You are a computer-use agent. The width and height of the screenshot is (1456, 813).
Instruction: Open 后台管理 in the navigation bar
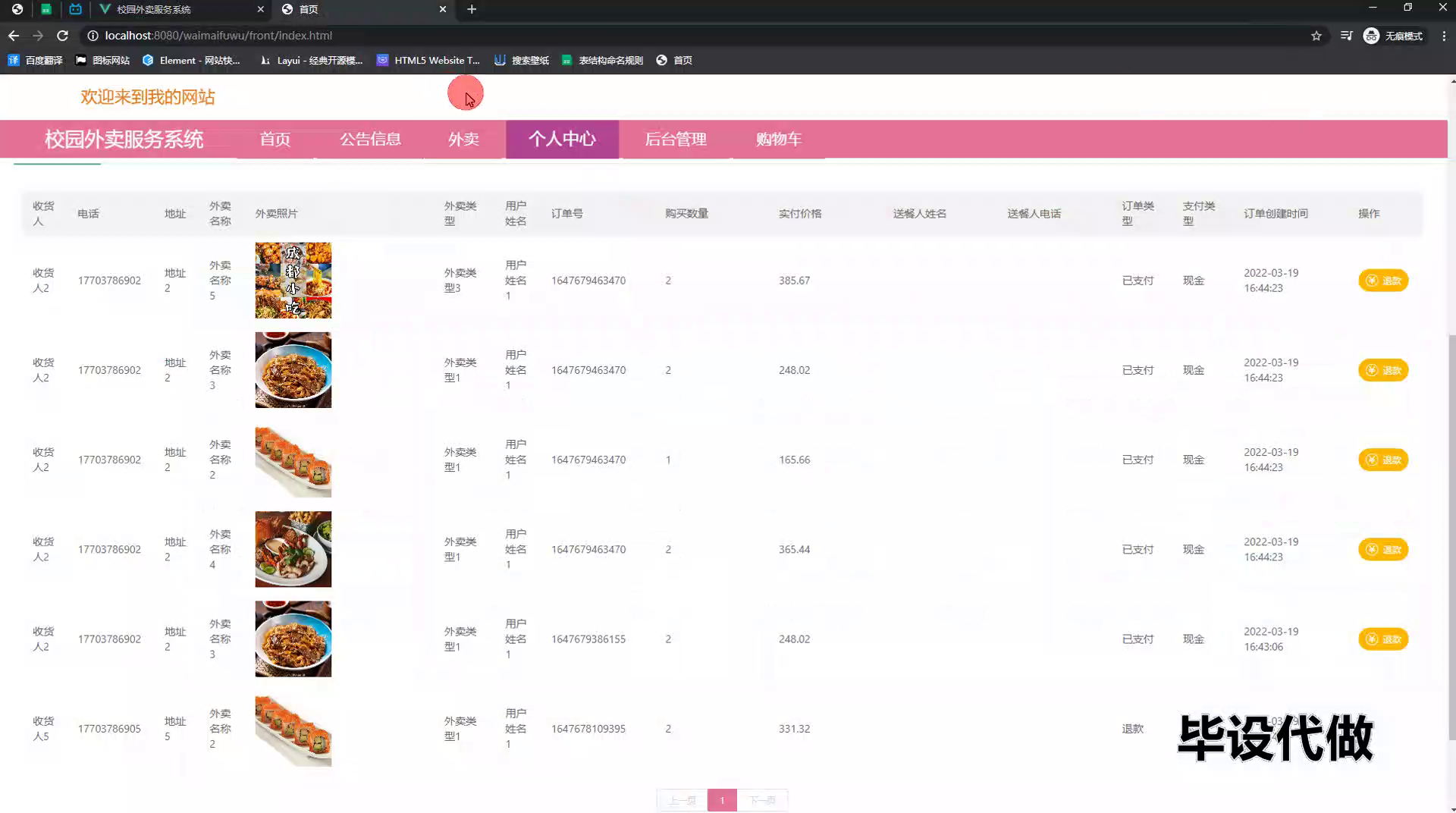pos(676,139)
